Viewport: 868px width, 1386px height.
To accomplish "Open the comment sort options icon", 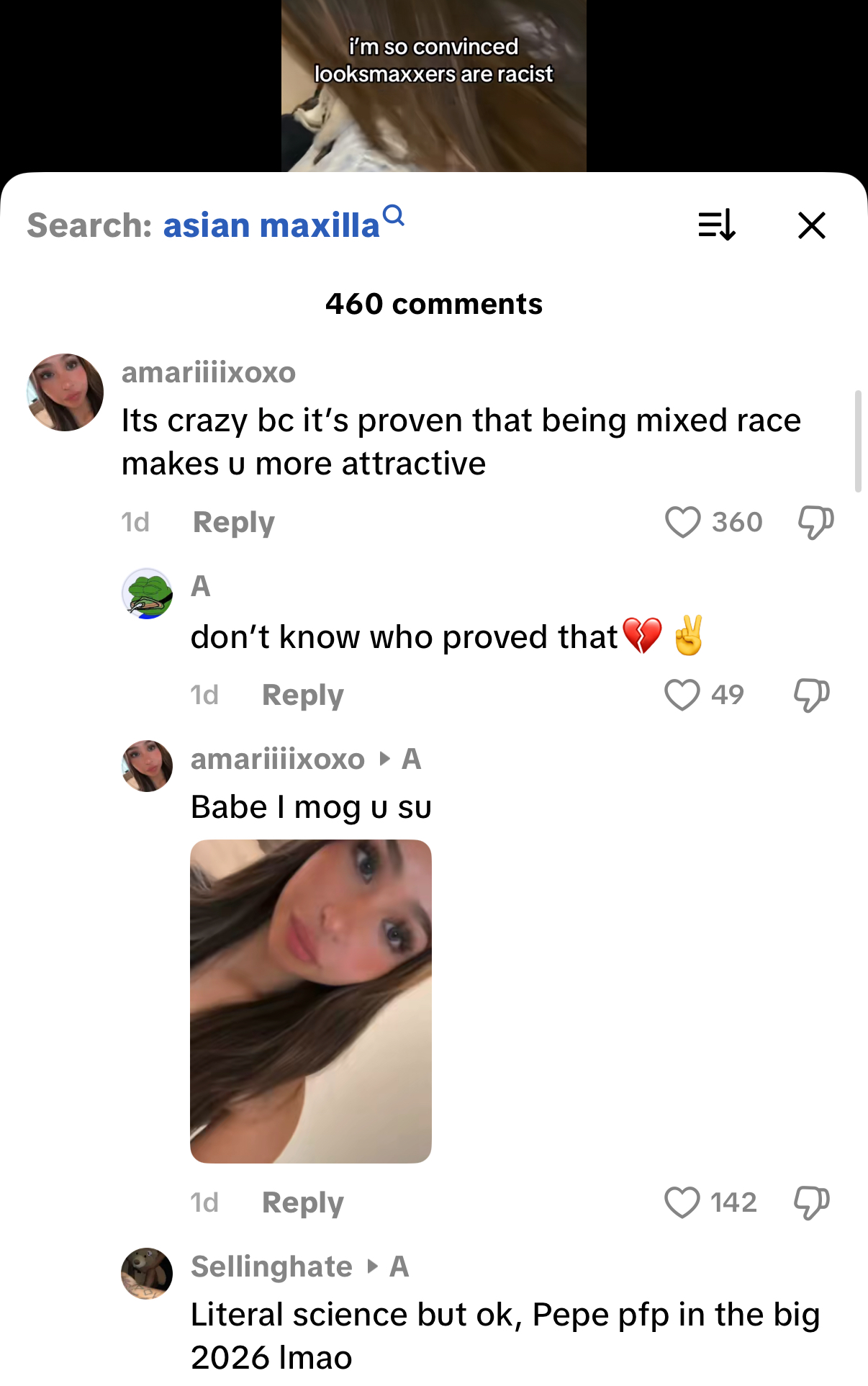I will (x=716, y=225).
